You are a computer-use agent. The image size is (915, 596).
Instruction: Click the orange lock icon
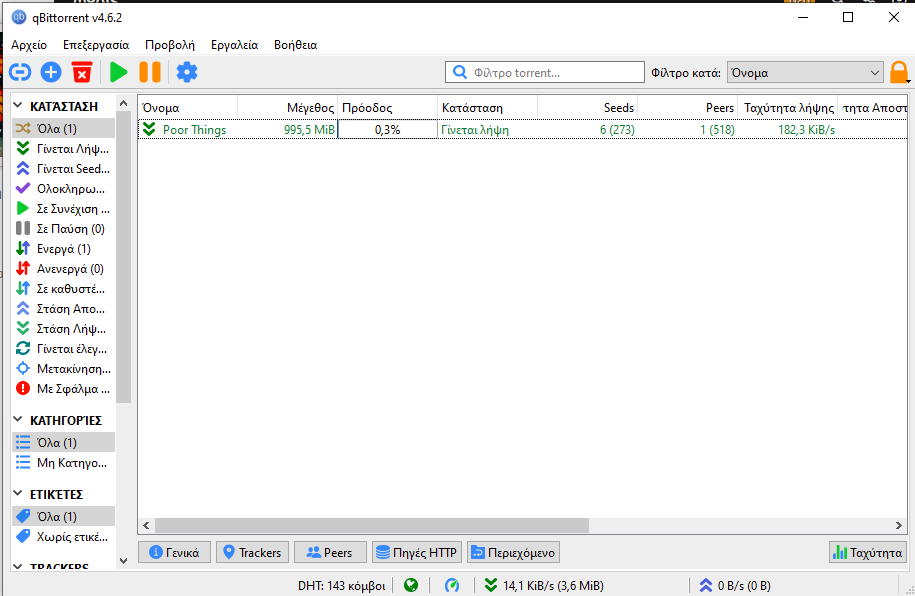pyautogui.click(x=899, y=72)
